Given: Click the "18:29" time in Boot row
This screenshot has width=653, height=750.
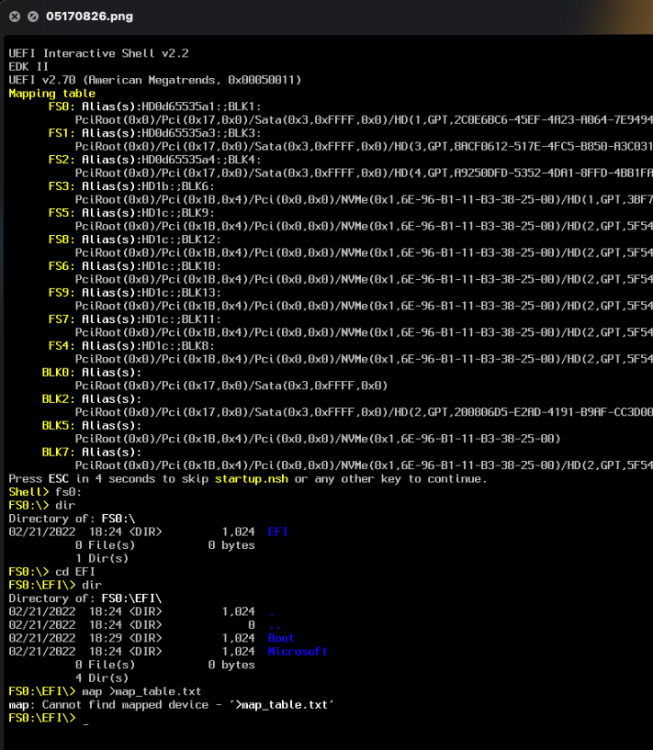Looking at the screenshot, I should coord(105,638).
